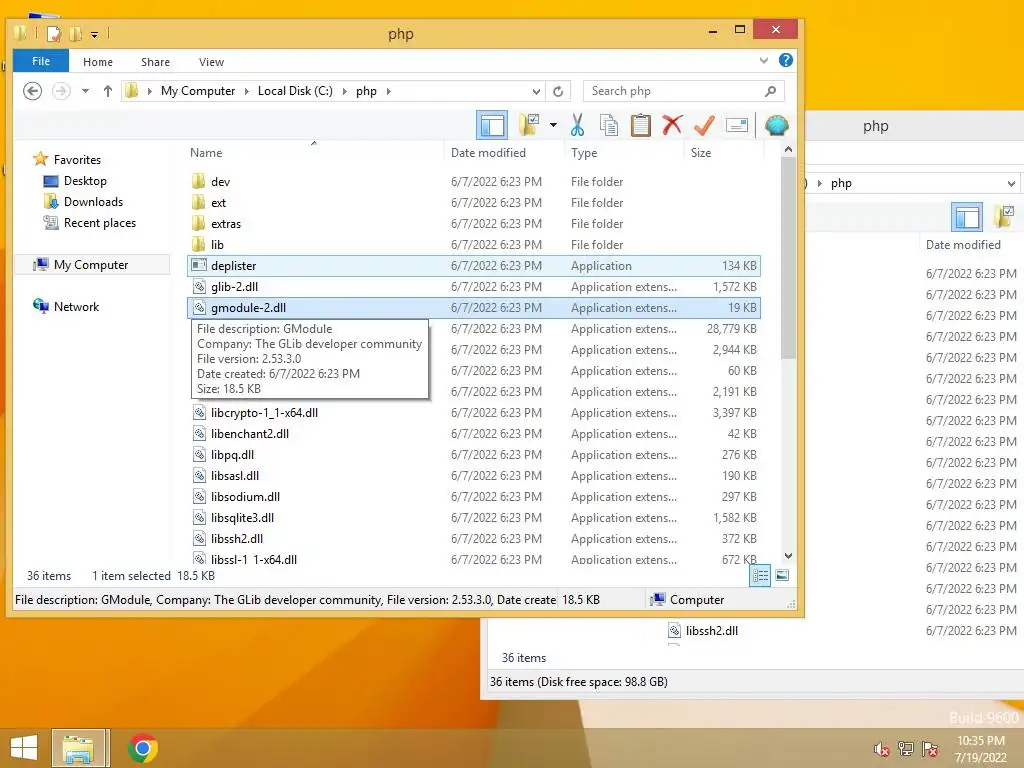This screenshot has width=1024, height=768.
Task: Select the deplister application file
Action: [x=474, y=266]
